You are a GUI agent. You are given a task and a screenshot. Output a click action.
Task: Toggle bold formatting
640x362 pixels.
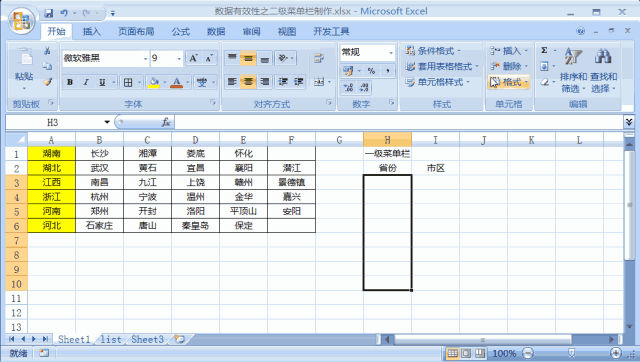[70, 82]
